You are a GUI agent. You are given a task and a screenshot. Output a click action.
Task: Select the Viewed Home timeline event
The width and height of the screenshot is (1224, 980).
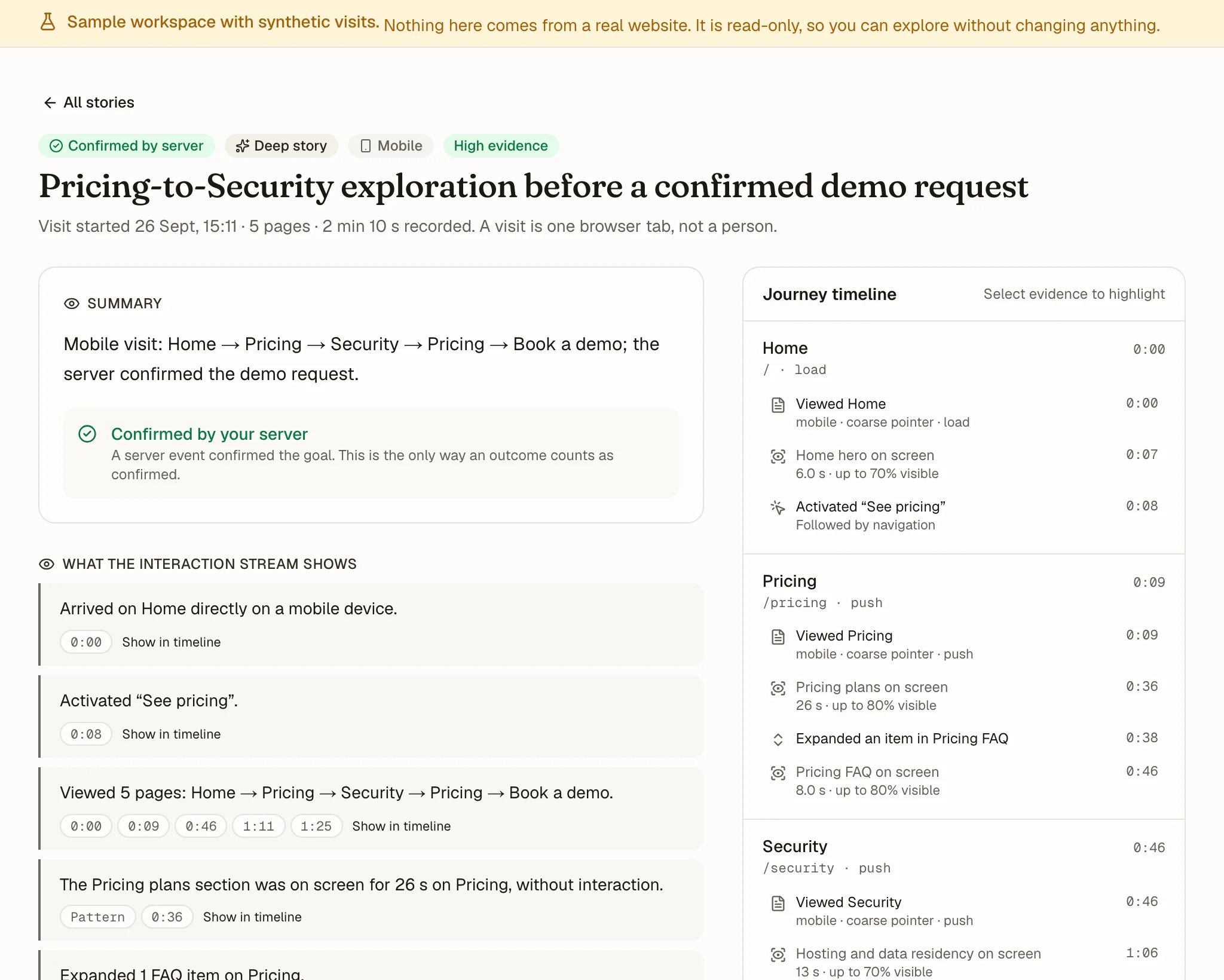pyautogui.click(x=963, y=412)
